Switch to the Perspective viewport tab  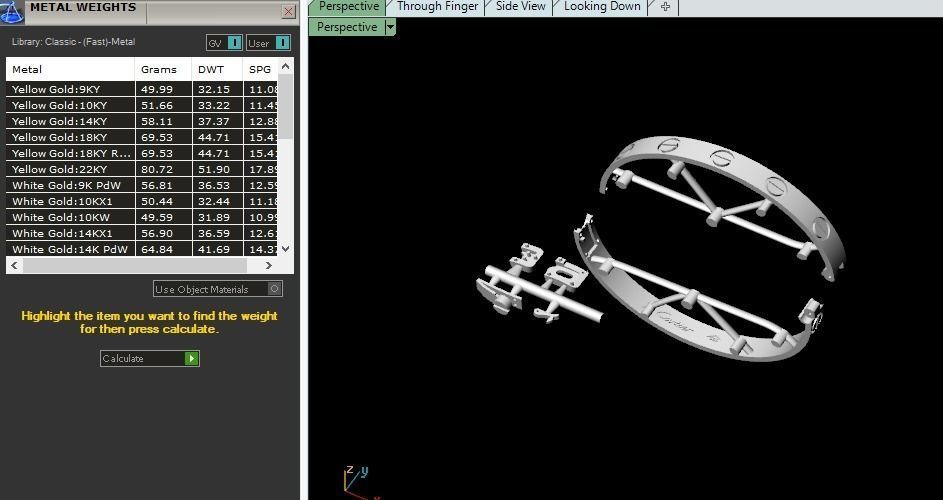[x=347, y=7]
